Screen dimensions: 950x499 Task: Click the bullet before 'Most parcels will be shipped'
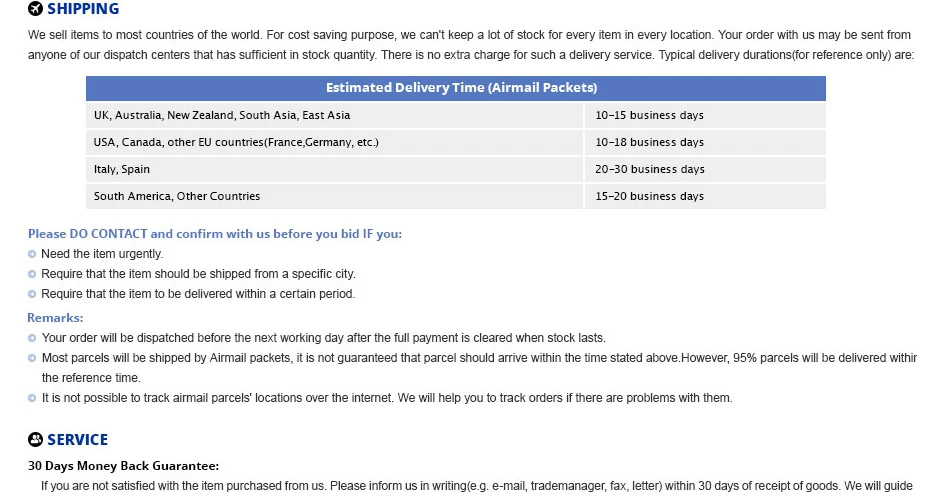click(32, 358)
